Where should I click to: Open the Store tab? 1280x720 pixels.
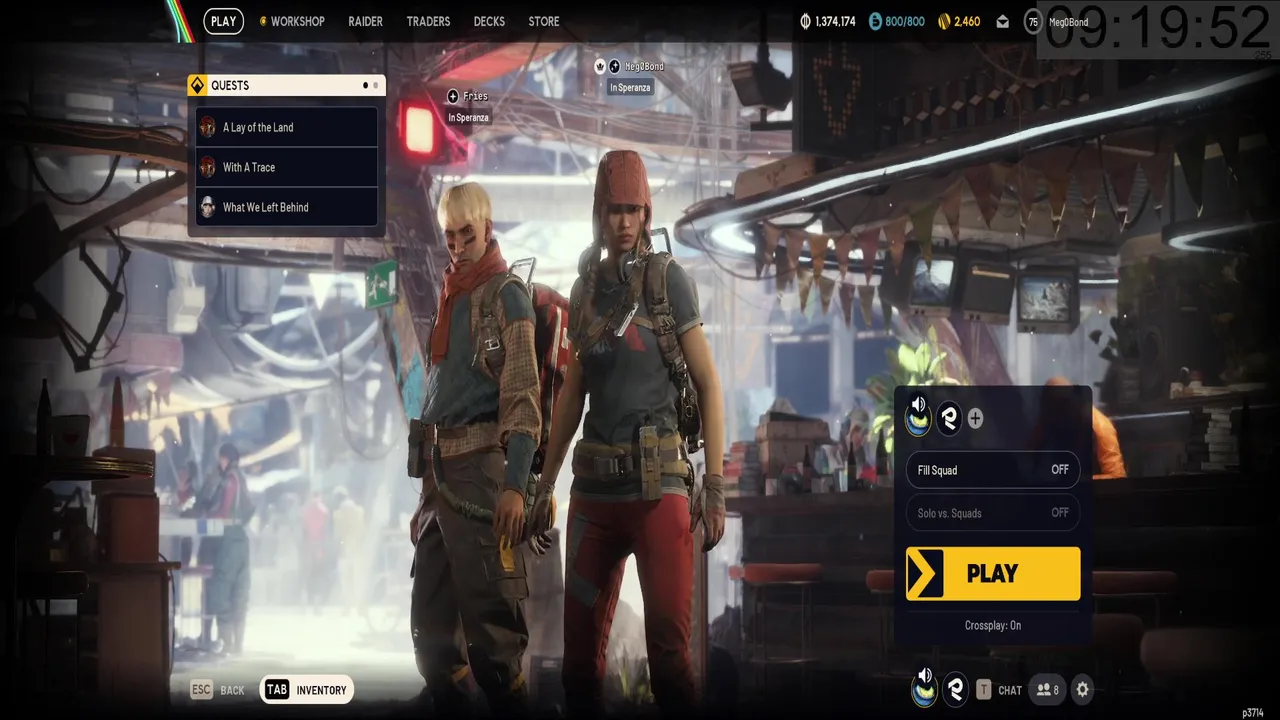544,21
